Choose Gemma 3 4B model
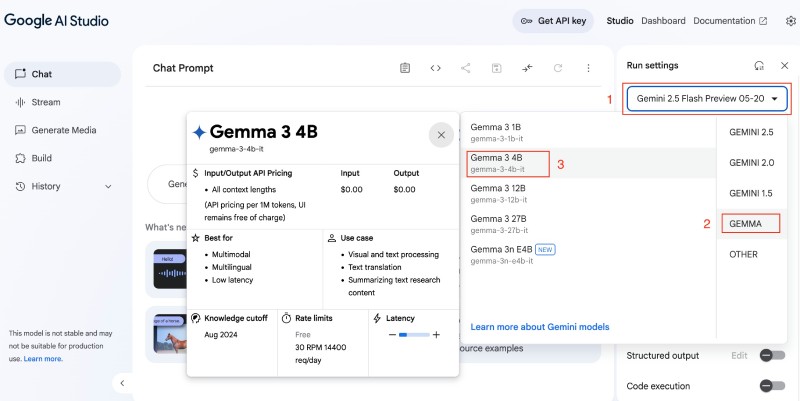Image resolution: width=800 pixels, height=401 pixels. (x=588, y=163)
